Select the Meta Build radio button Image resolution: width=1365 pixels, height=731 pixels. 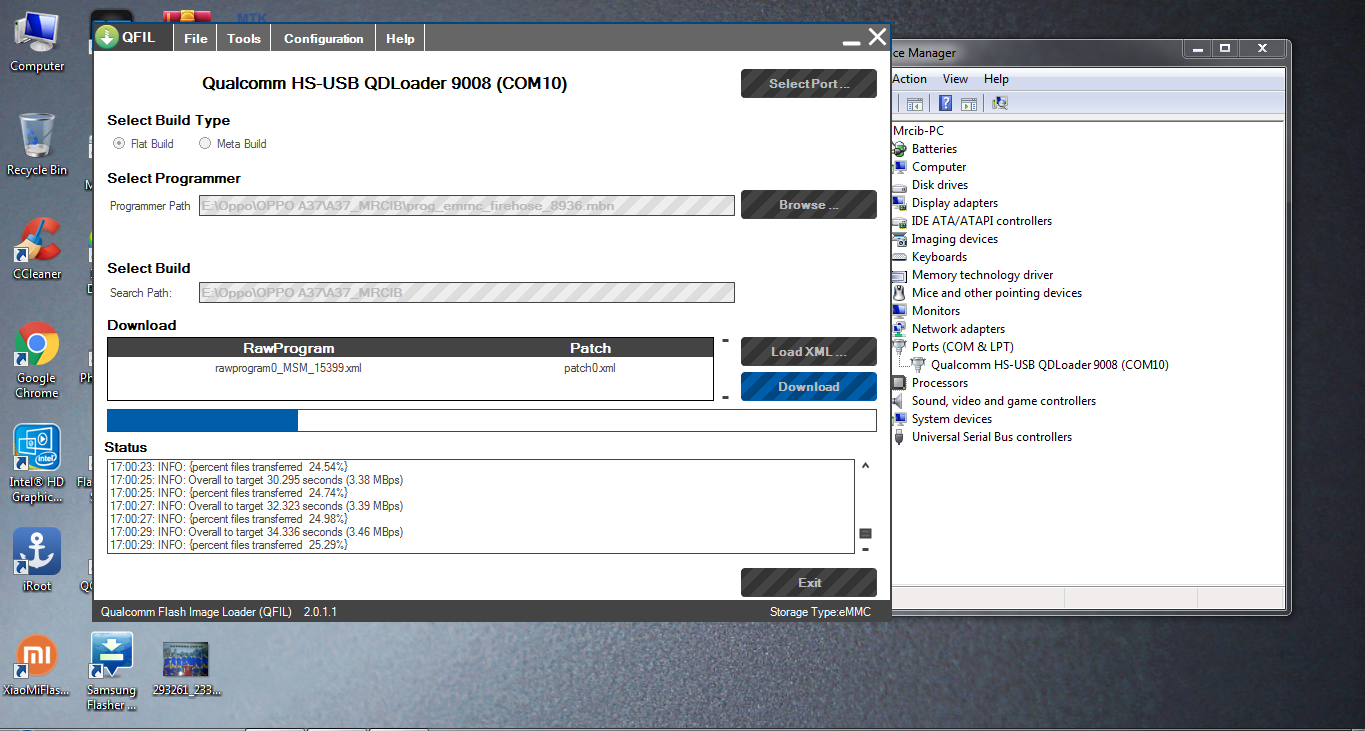[x=205, y=143]
